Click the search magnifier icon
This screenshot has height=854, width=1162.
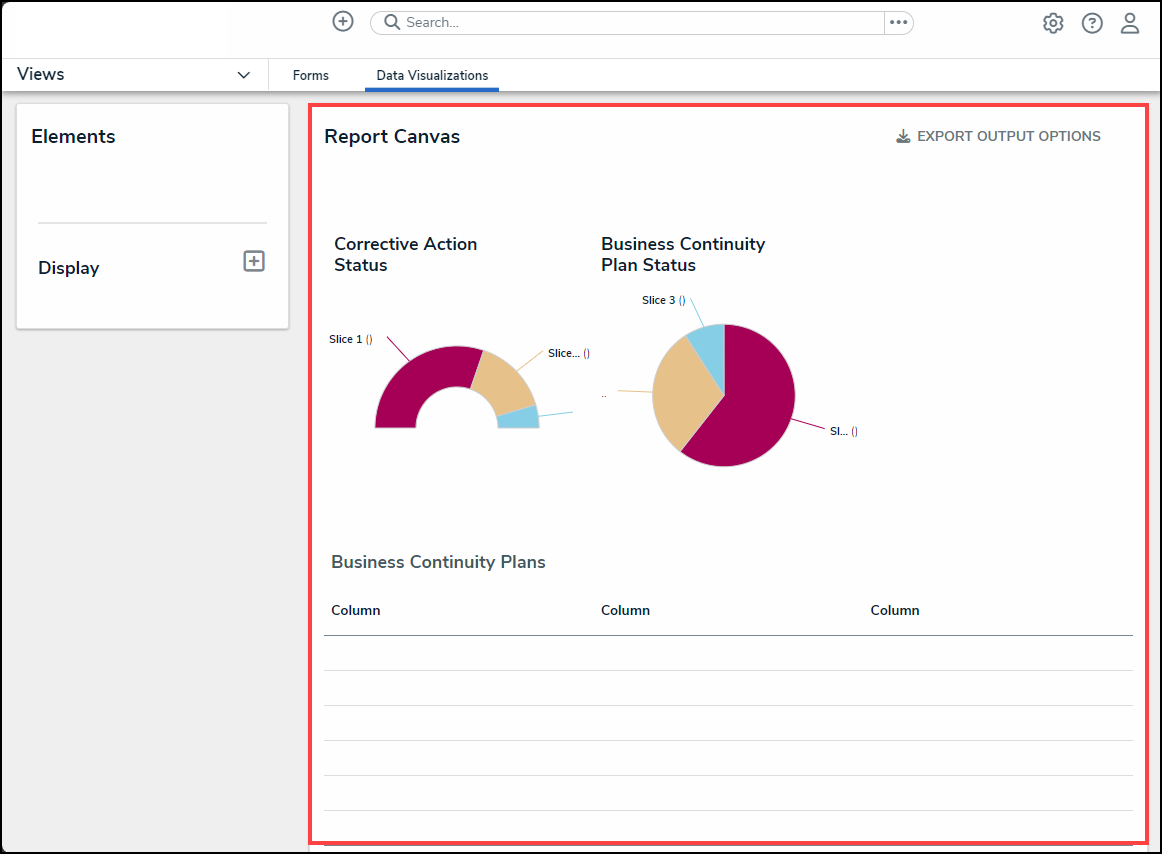point(392,22)
